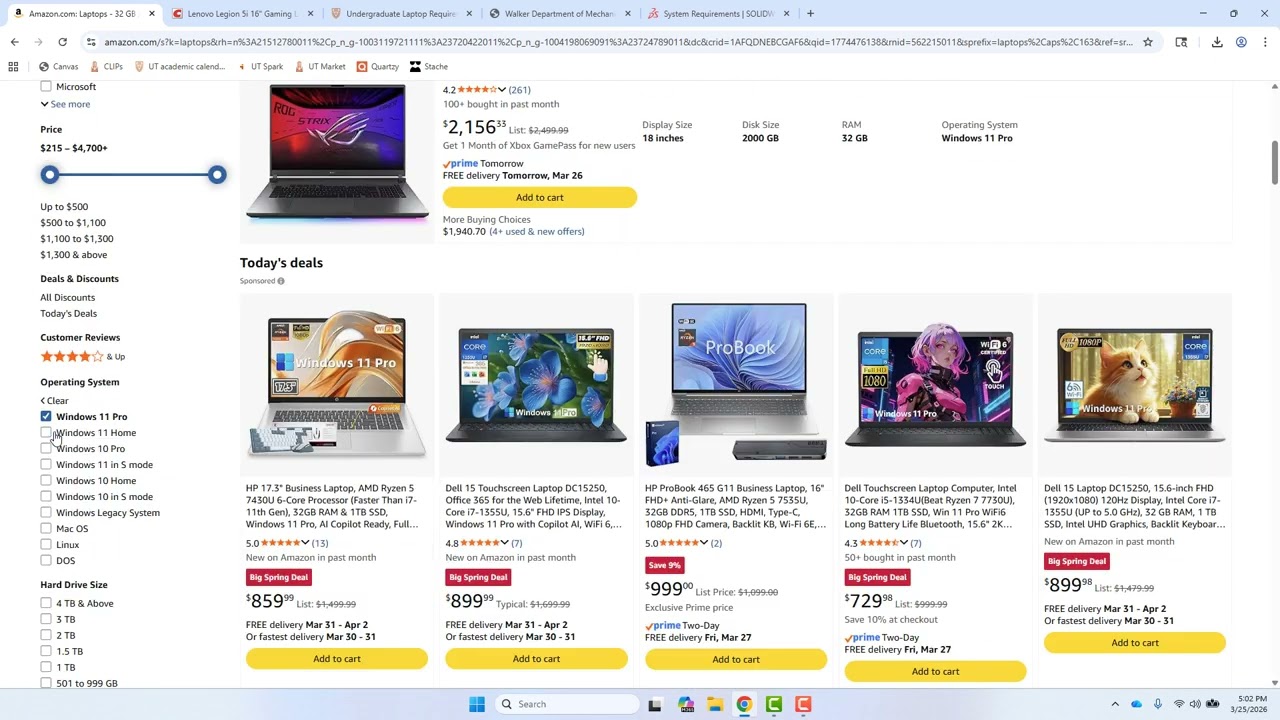
Task: Switch to Chrome on the taskbar
Action: (x=744, y=704)
